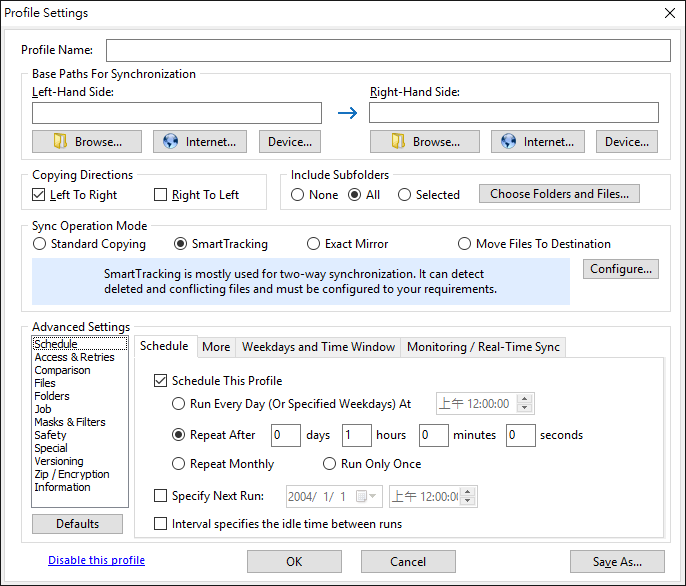Click the Choose Folders and Files... button
686x586 pixels.
pos(559,193)
